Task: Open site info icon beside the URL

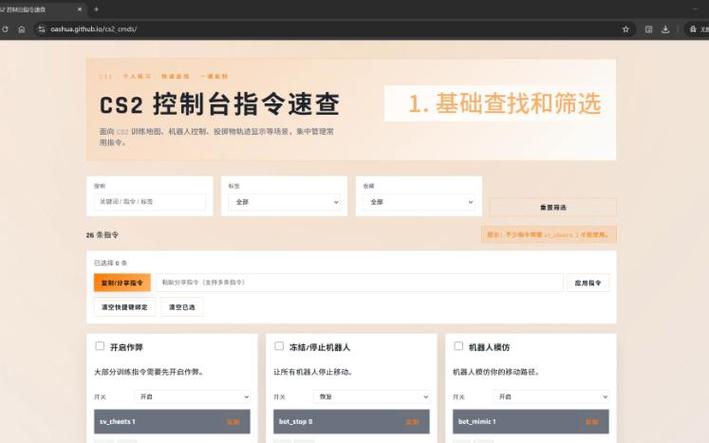Action: click(41, 29)
